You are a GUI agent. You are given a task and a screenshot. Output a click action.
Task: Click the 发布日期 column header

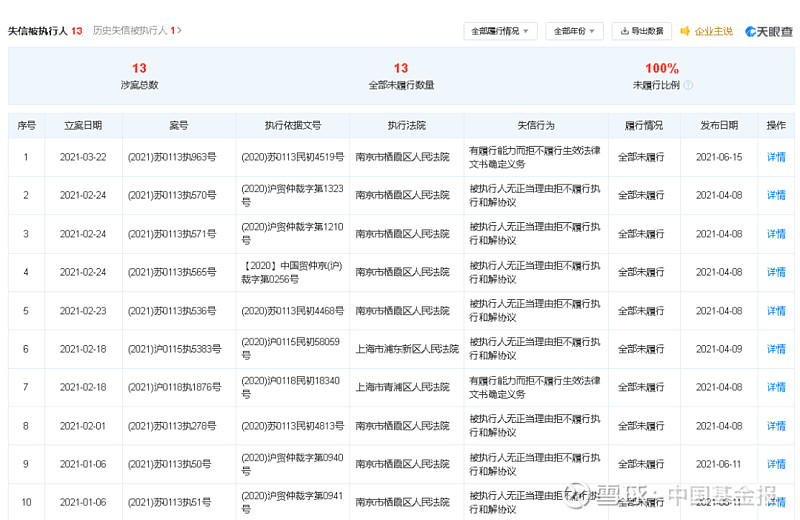point(719,126)
